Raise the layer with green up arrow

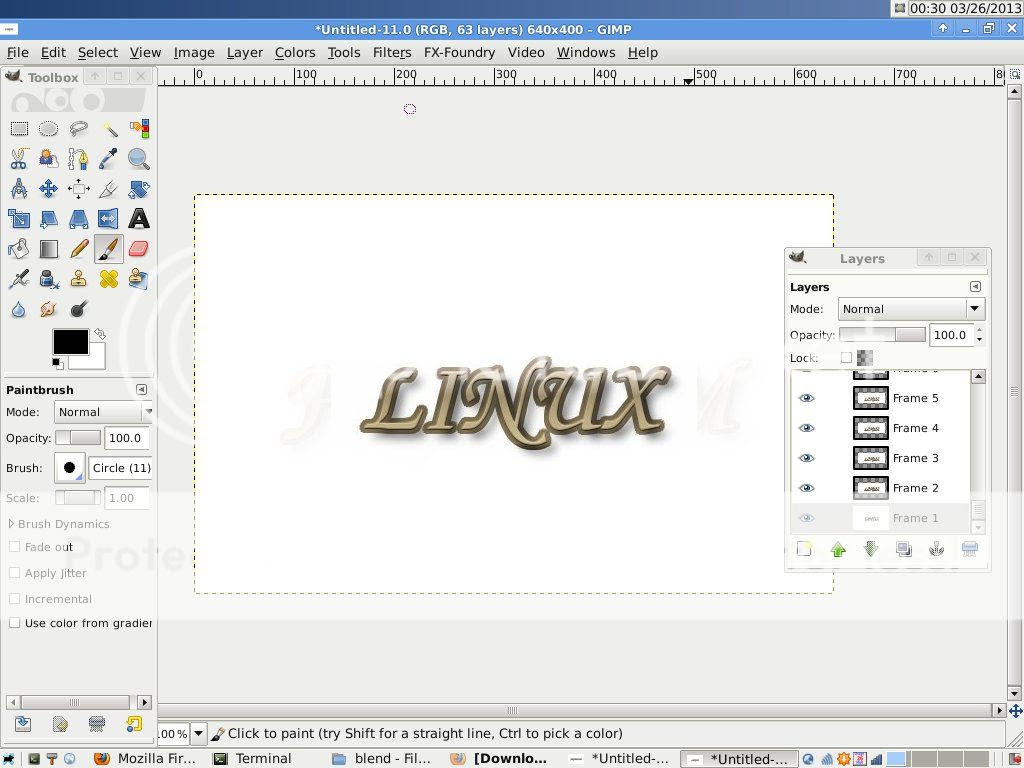(838, 549)
